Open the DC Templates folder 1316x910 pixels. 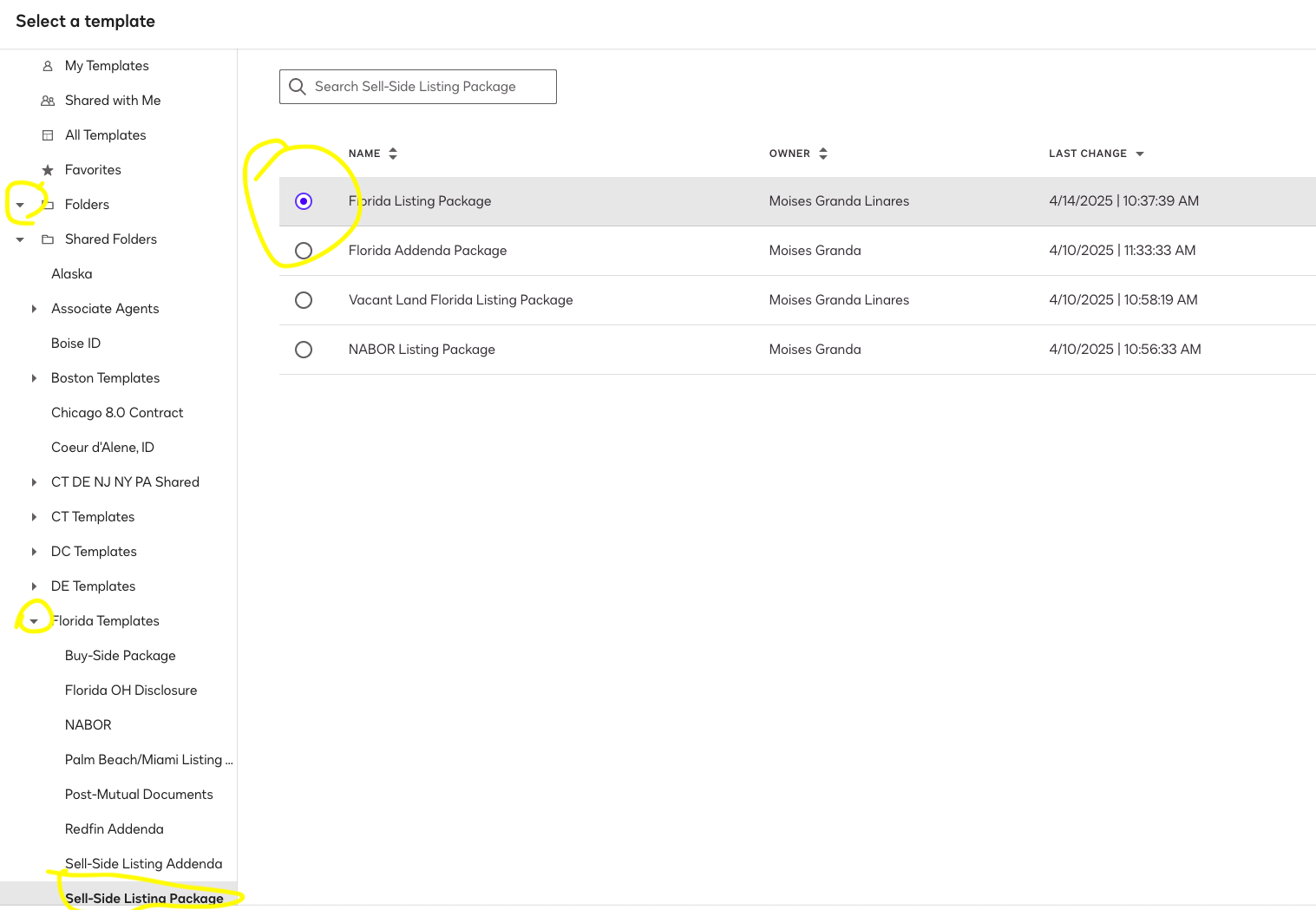click(x=94, y=552)
